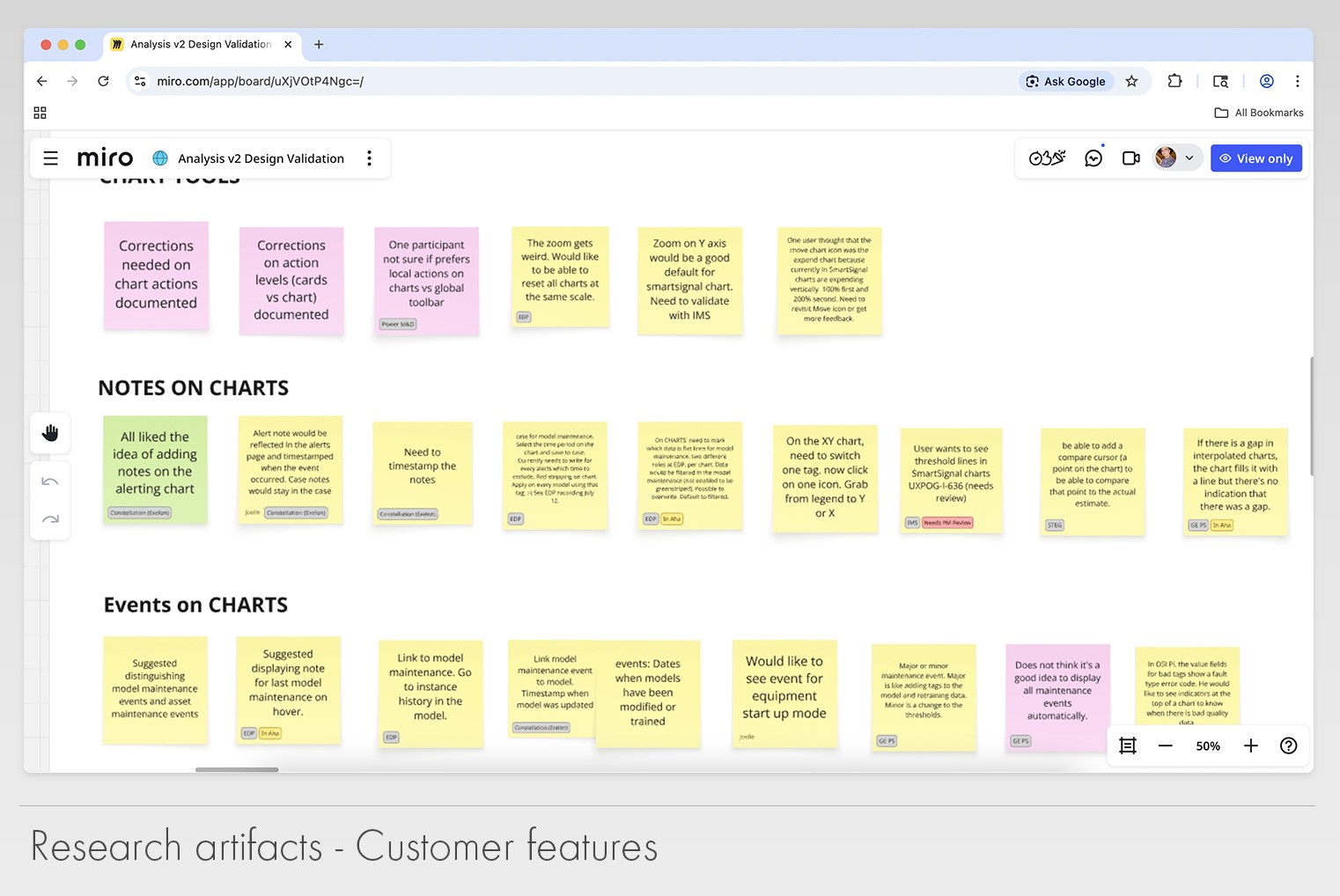Select the green All liked the idea note
The image size is (1340, 896).
pyautogui.click(x=155, y=470)
